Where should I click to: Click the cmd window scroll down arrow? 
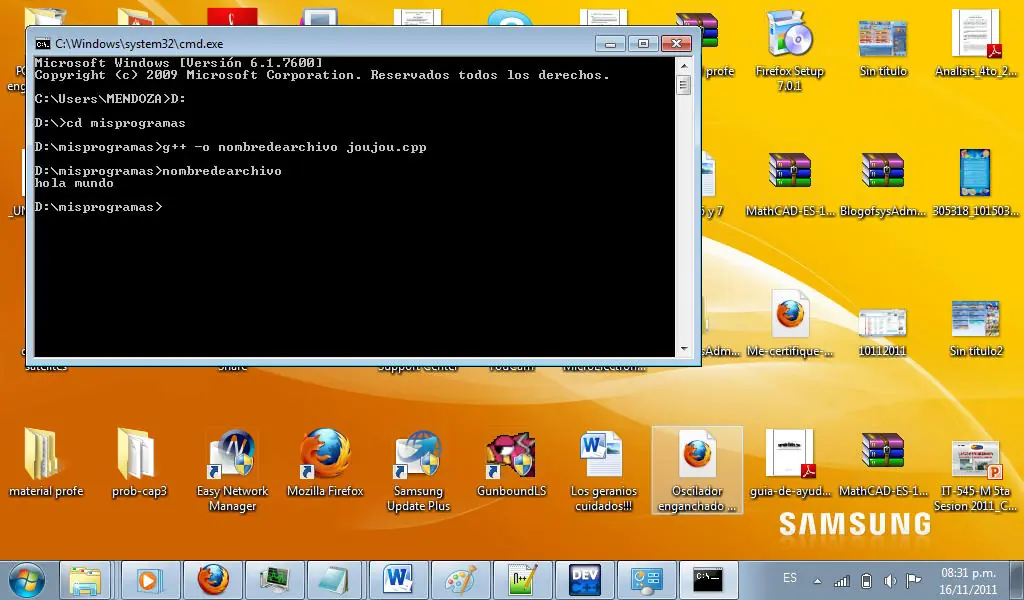coord(684,349)
